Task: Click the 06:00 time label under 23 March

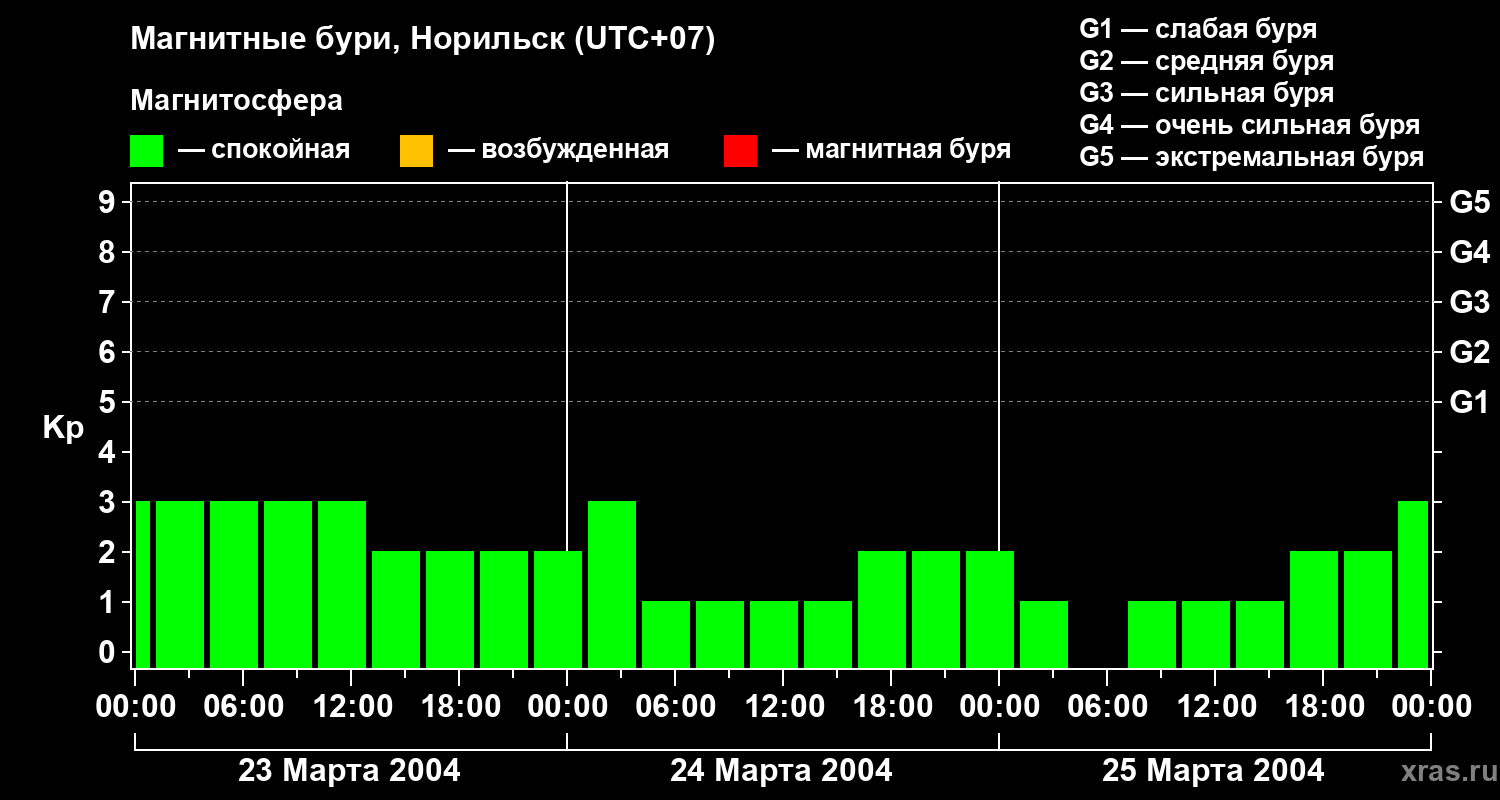Action: [x=243, y=707]
